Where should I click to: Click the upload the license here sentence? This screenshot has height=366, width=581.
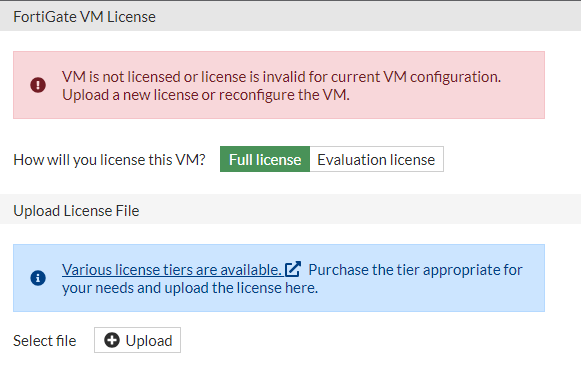190,288
